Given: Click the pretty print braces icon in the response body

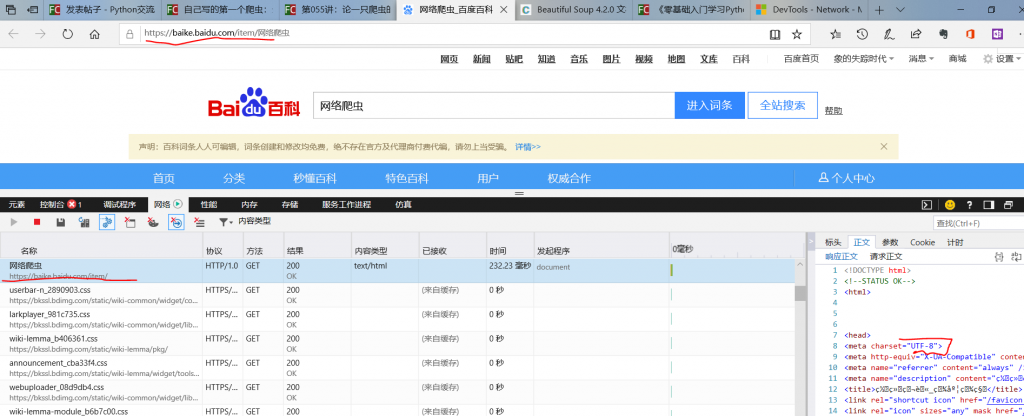Looking at the screenshot, I should 998,257.
